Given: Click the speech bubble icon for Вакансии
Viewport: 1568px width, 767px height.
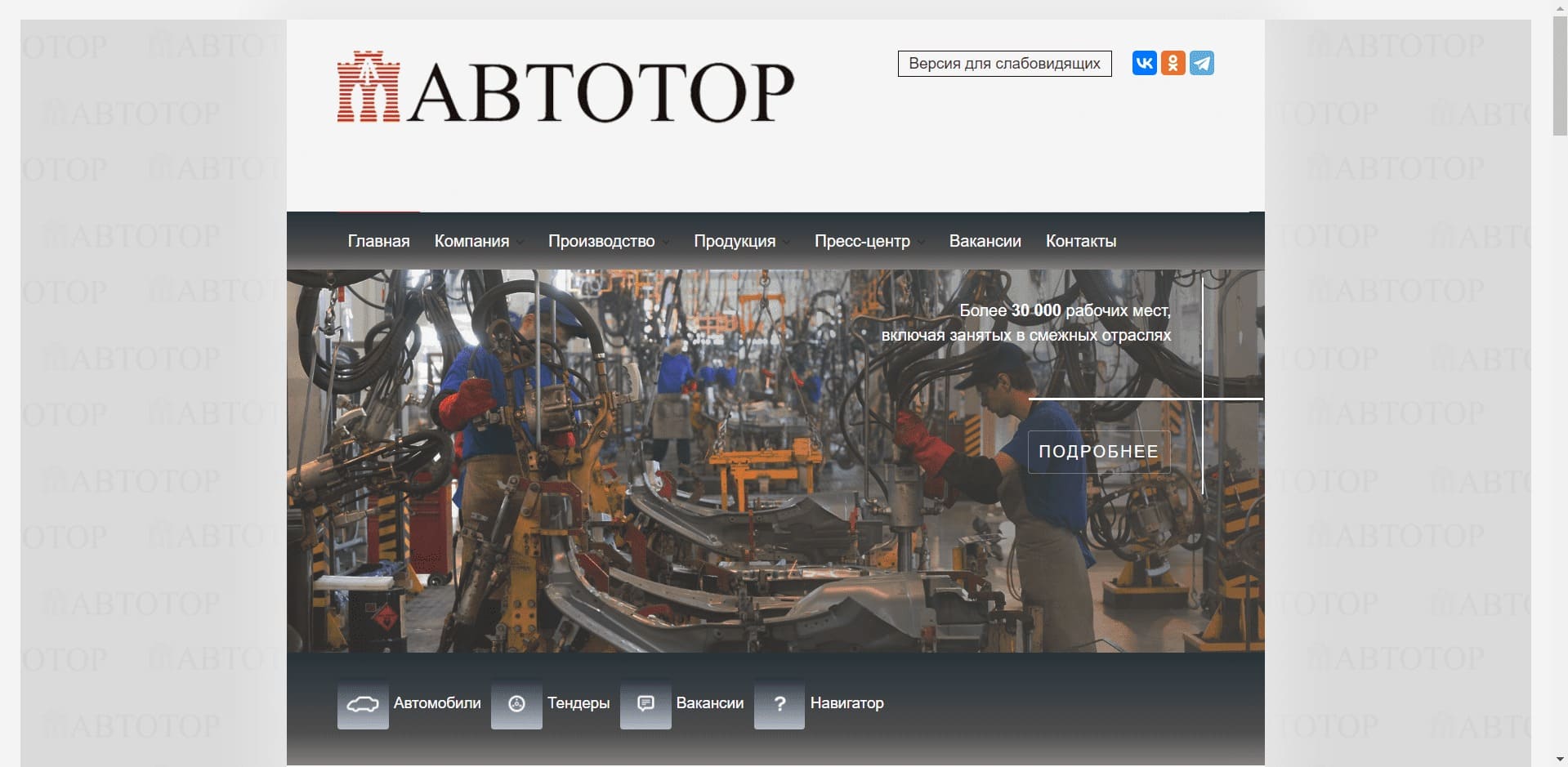Looking at the screenshot, I should [646, 703].
